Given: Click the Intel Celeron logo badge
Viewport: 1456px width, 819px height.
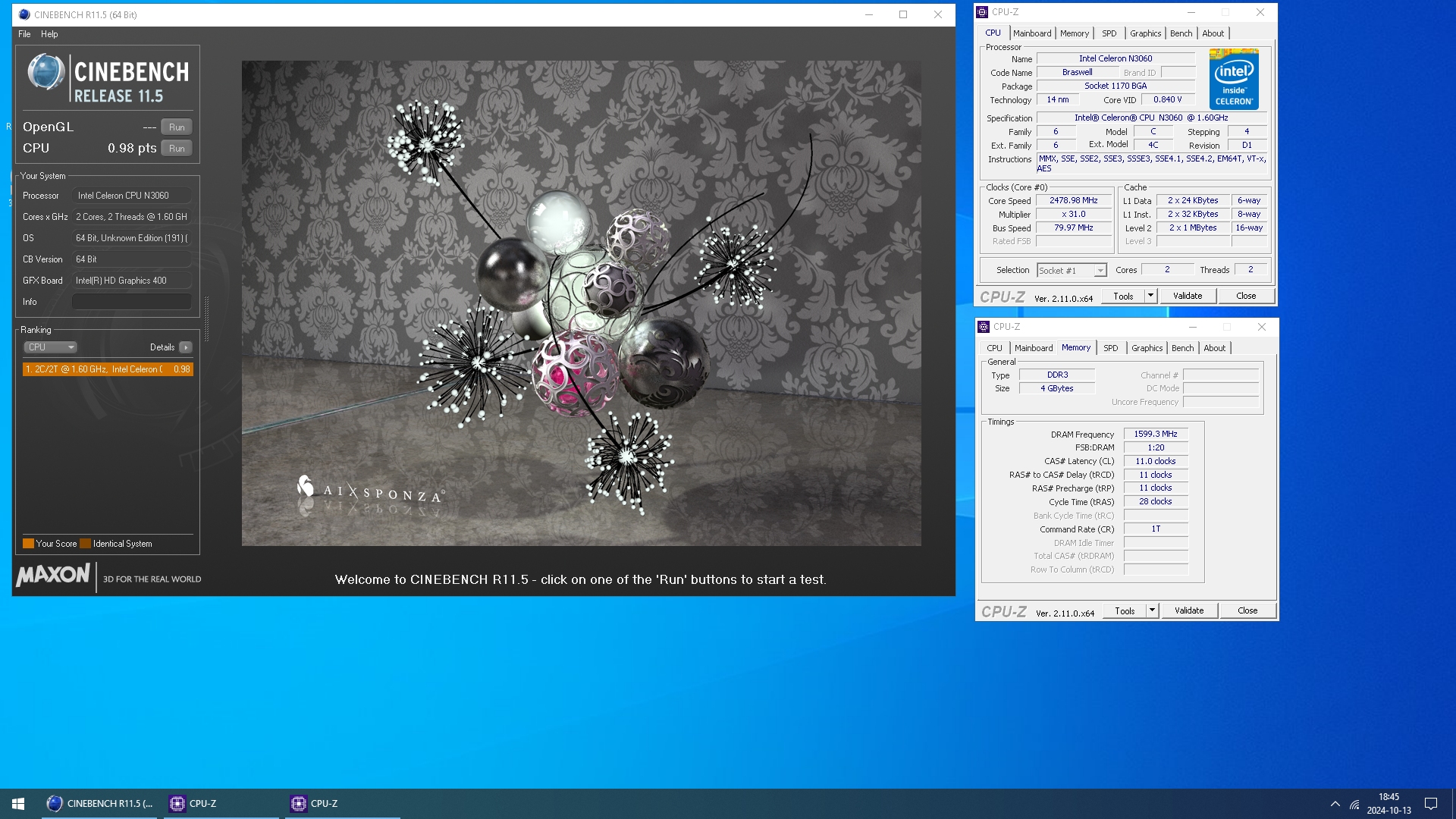Looking at the screenshot, I should click(1234, 79).
